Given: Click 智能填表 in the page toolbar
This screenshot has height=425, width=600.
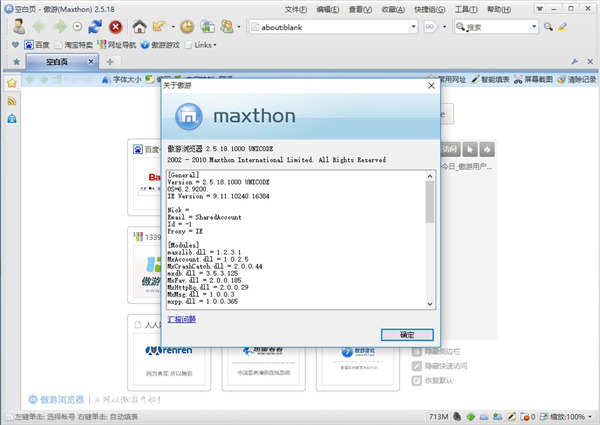Looking at the screenshot, I should 490,80.
